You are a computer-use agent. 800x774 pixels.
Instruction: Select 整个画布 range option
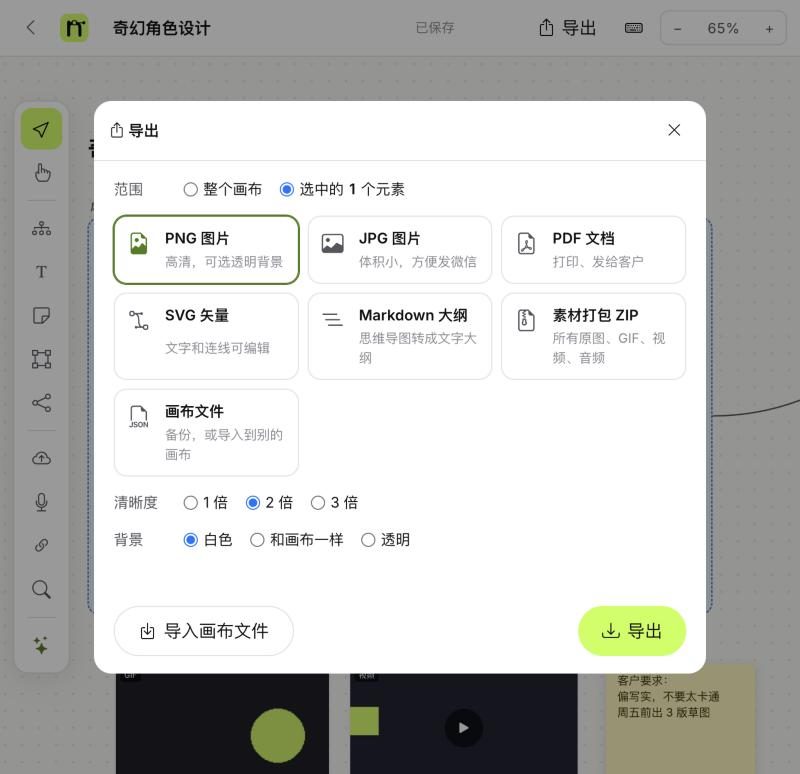pyautogui.click(x=222, y=189)
